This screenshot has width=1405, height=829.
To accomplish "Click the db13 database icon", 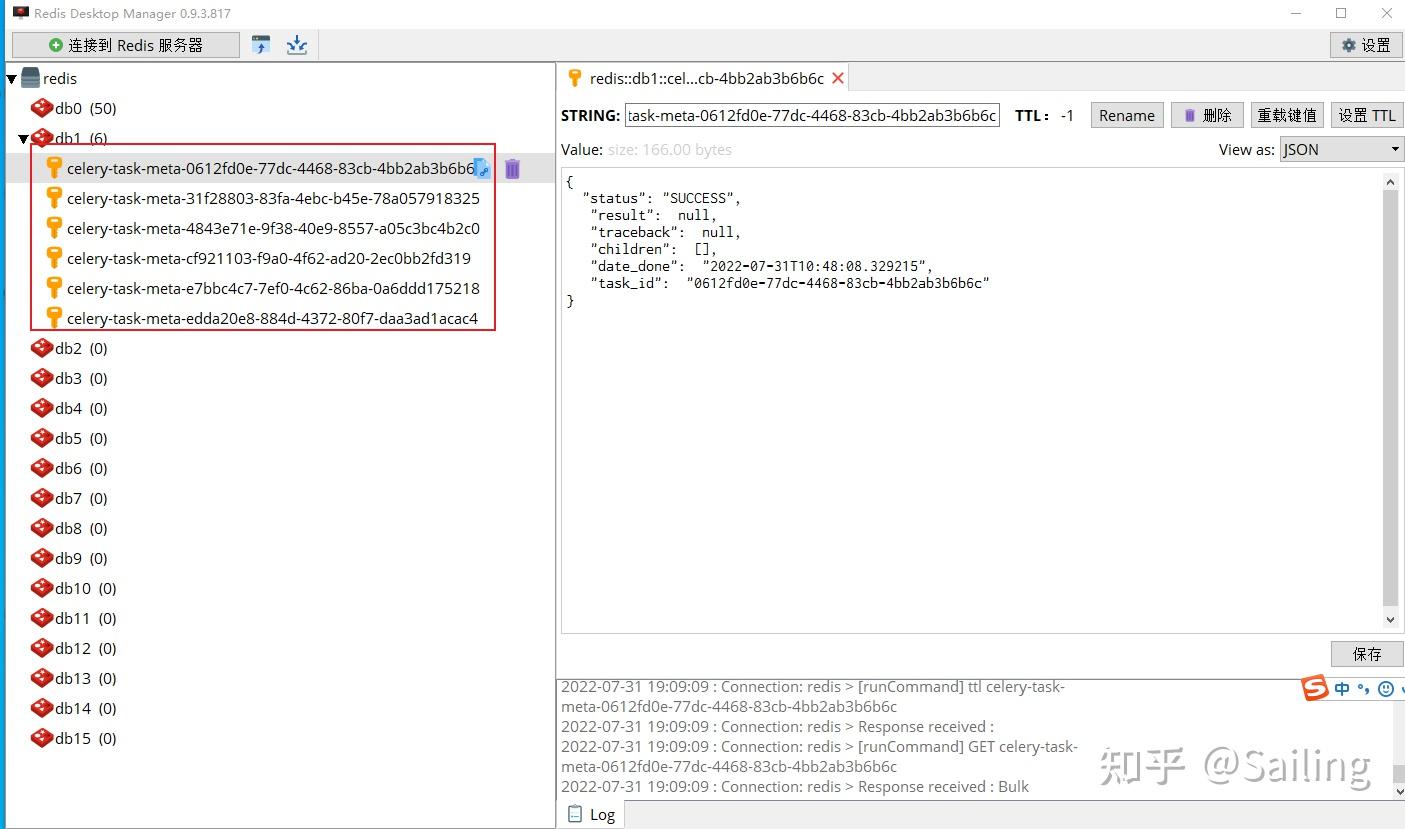I will pos(42,678).
